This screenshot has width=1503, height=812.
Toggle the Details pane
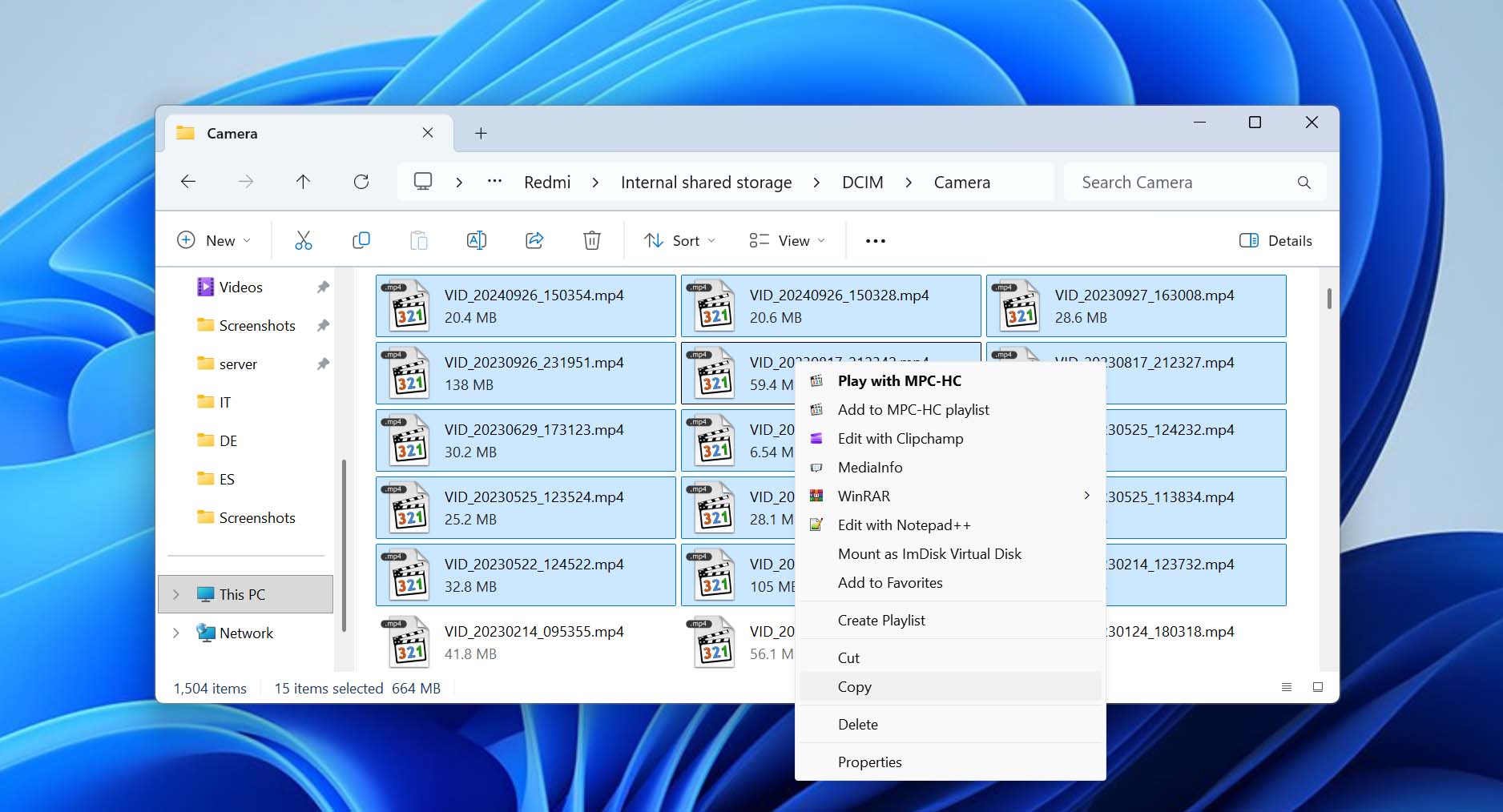coord(1275,240)
